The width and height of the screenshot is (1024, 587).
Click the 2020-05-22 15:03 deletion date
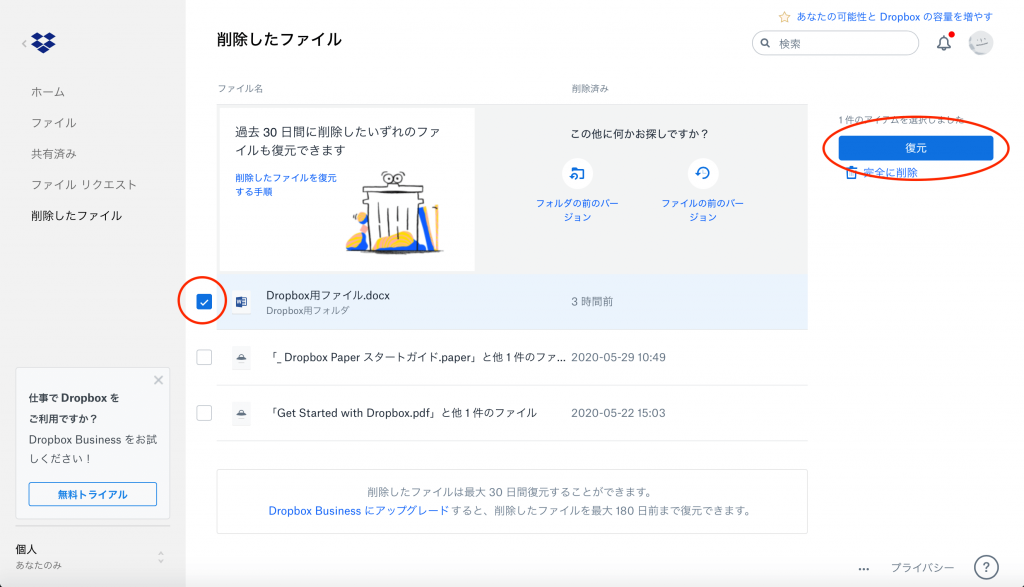[x=618, y=413]
